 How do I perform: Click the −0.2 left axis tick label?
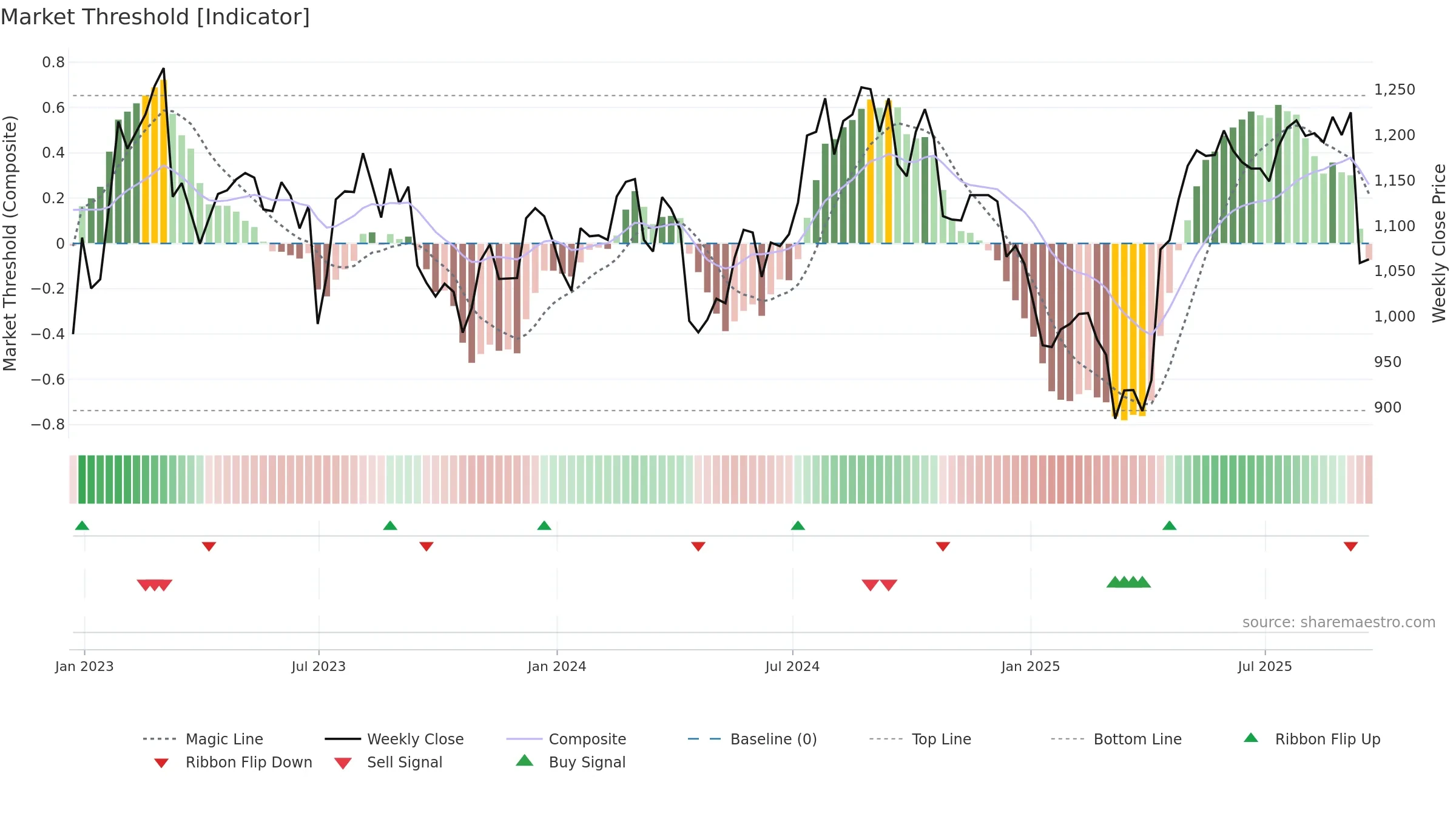click(x=48, y=289)
